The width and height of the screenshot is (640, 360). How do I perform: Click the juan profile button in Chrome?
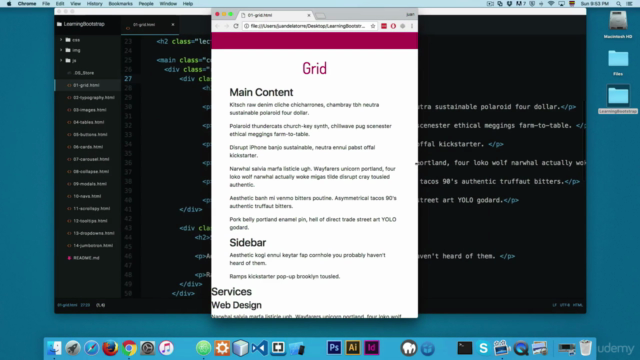click(x=410, y=14)
